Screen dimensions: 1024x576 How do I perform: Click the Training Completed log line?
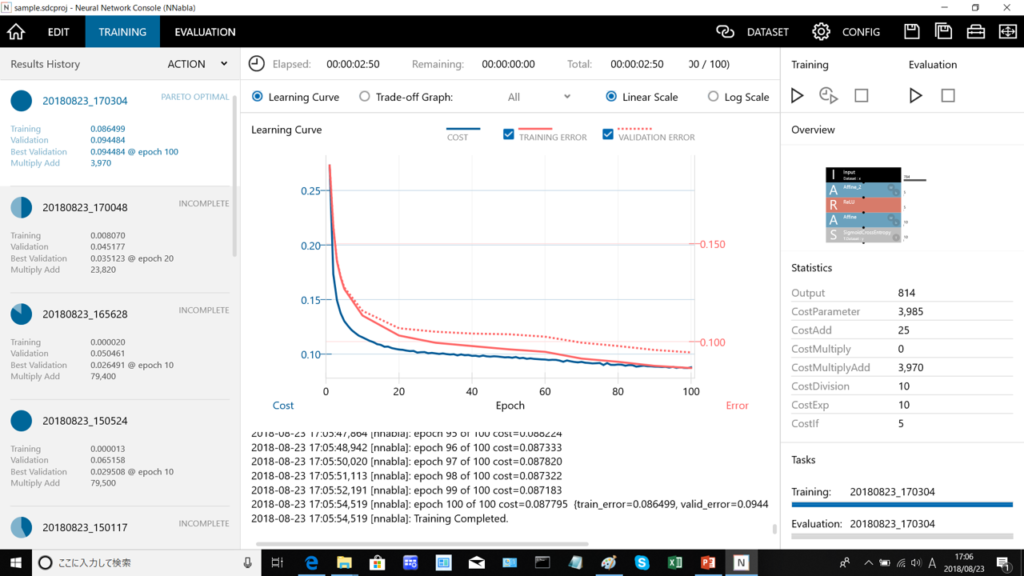tap(379, 519)
